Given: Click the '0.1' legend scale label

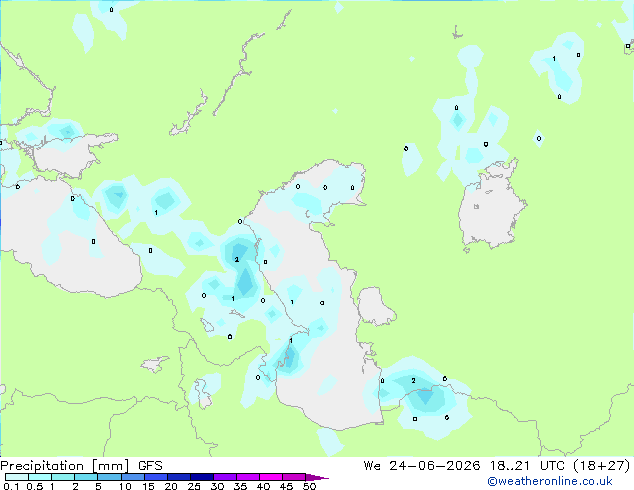Looking at the screenshot, I should [11, 486].
